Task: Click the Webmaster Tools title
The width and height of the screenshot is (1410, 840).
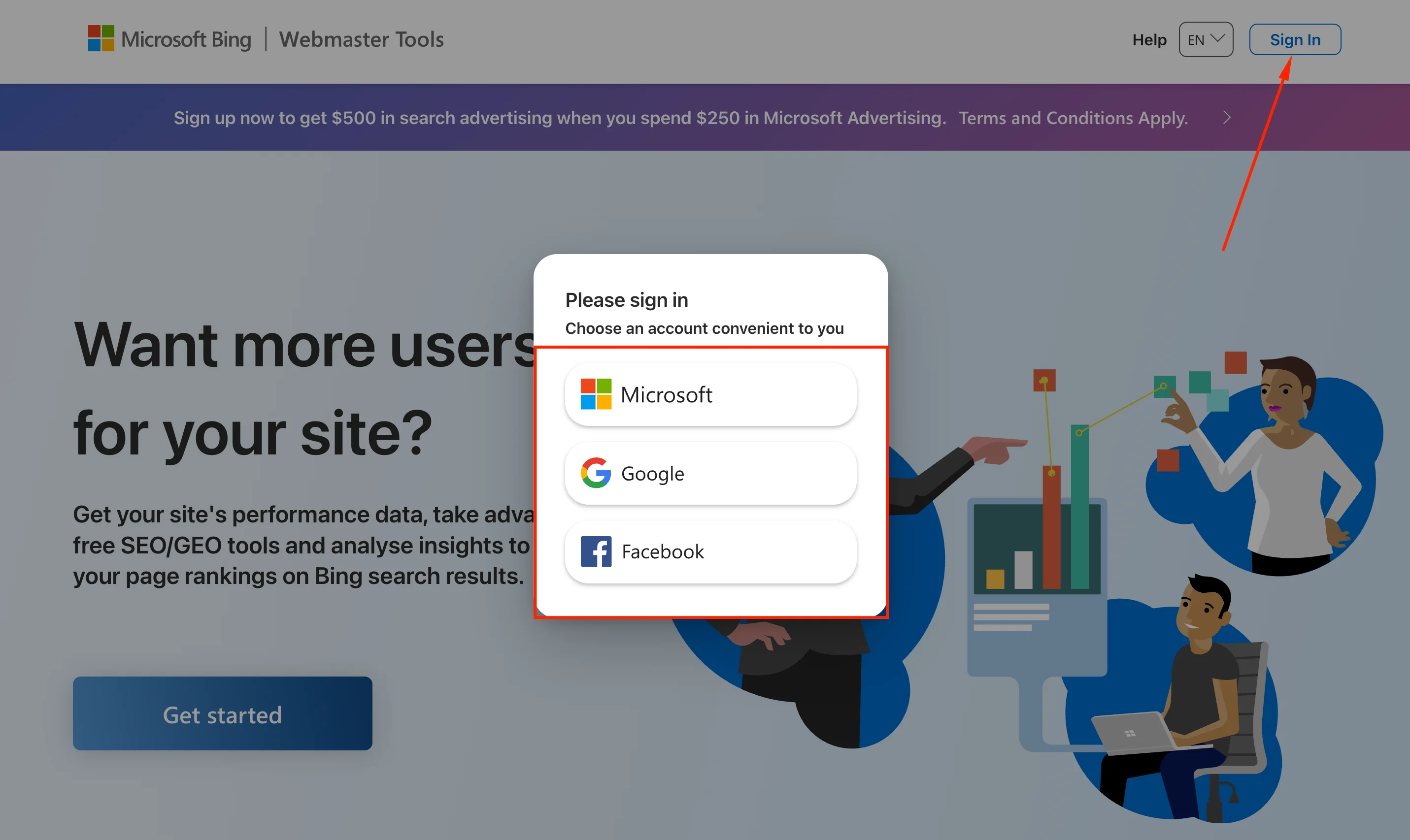Action: 361,39
